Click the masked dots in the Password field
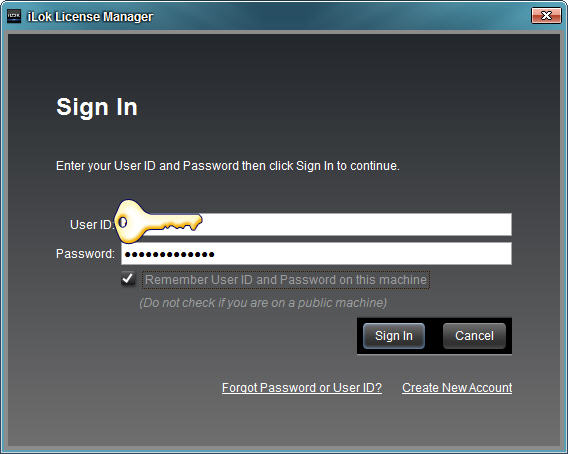The height and width of the screenshot is (454, 568). tap(170, 254)
